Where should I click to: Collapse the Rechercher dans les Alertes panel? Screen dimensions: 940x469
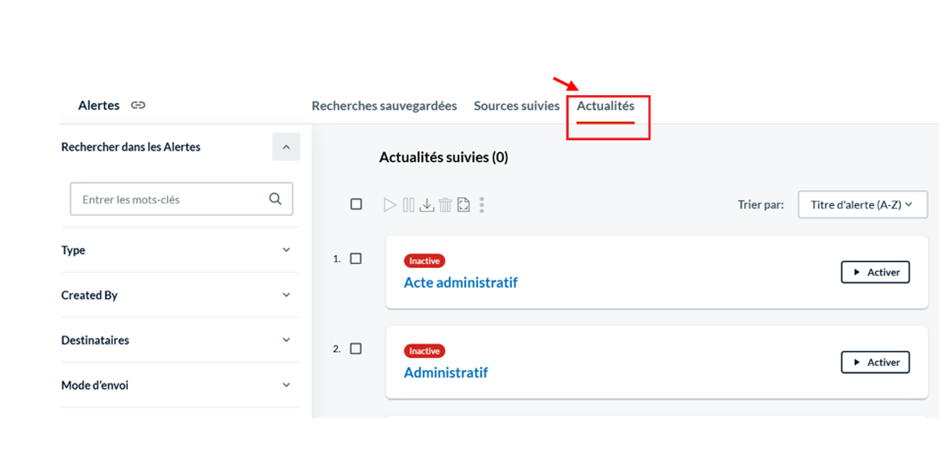[x=286, y=147]
